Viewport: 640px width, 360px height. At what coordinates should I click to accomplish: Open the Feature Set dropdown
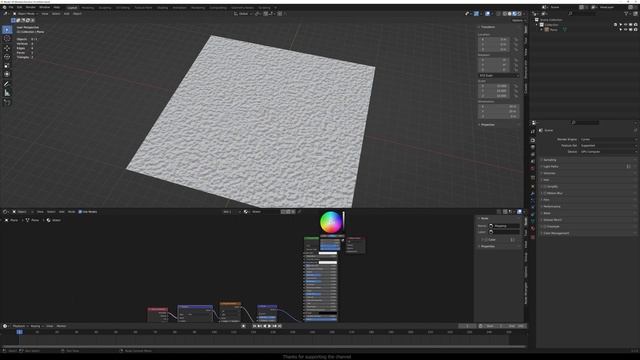click(608, 146)
